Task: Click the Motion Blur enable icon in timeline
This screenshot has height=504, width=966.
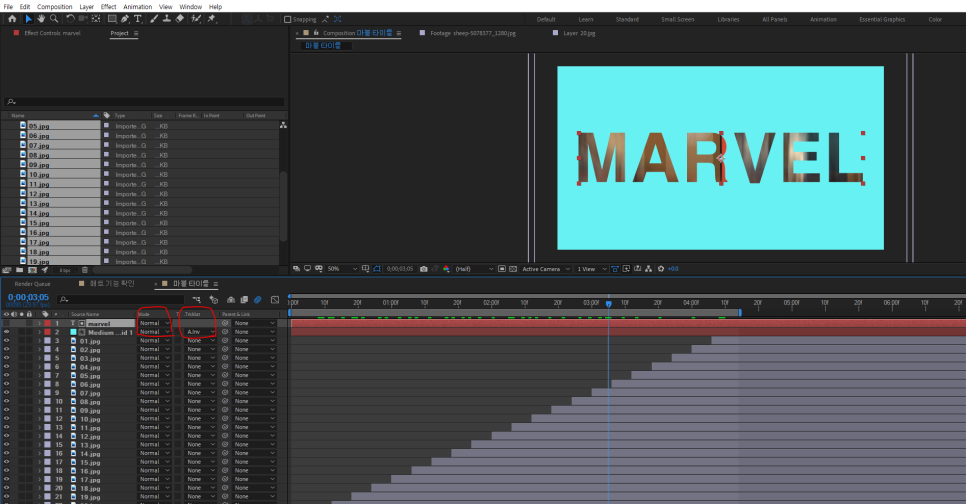Action: 258,299
